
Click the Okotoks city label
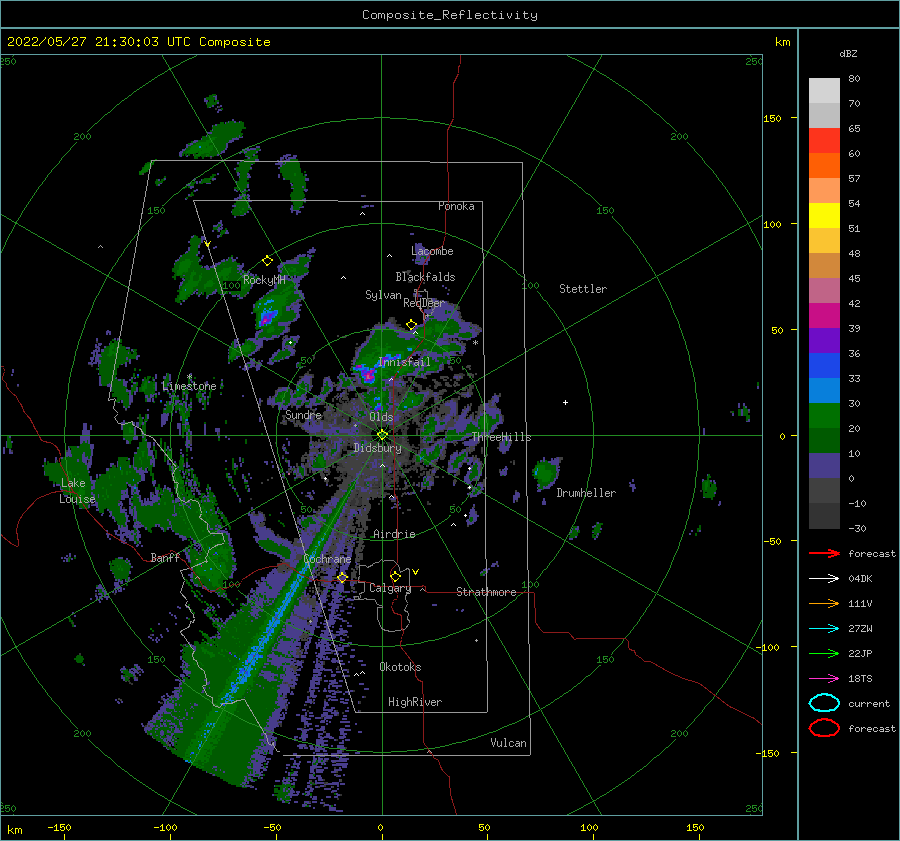(400, 667)
